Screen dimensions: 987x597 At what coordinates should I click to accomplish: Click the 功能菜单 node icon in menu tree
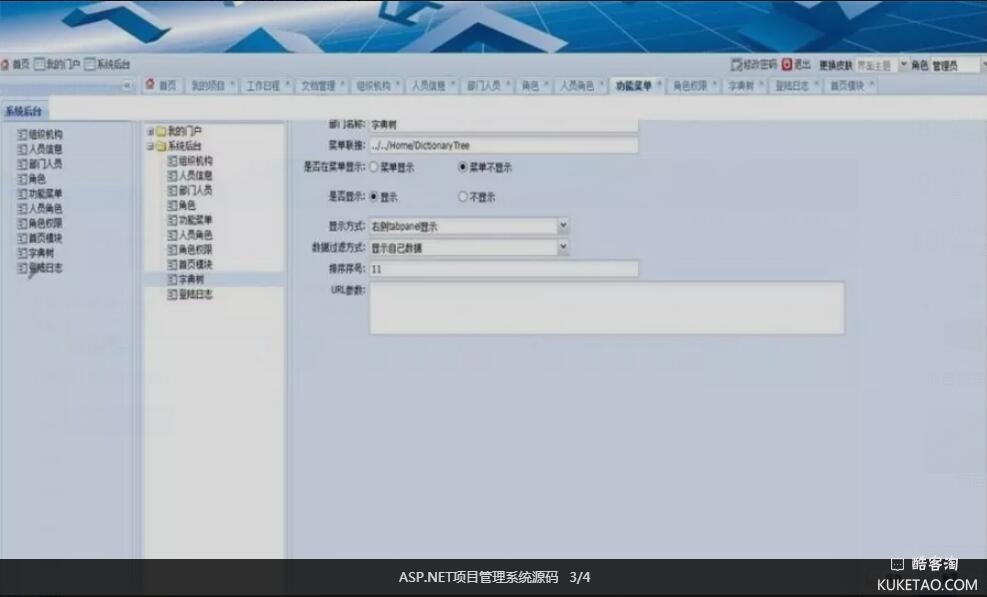coord(172,220)
